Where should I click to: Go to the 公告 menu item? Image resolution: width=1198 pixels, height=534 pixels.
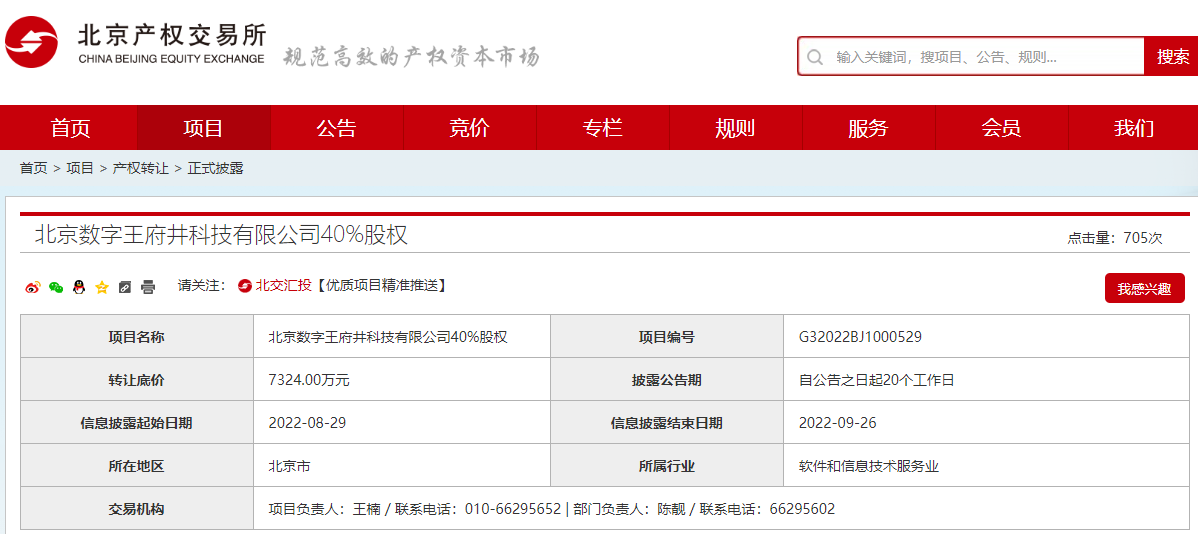pos(336,128)
